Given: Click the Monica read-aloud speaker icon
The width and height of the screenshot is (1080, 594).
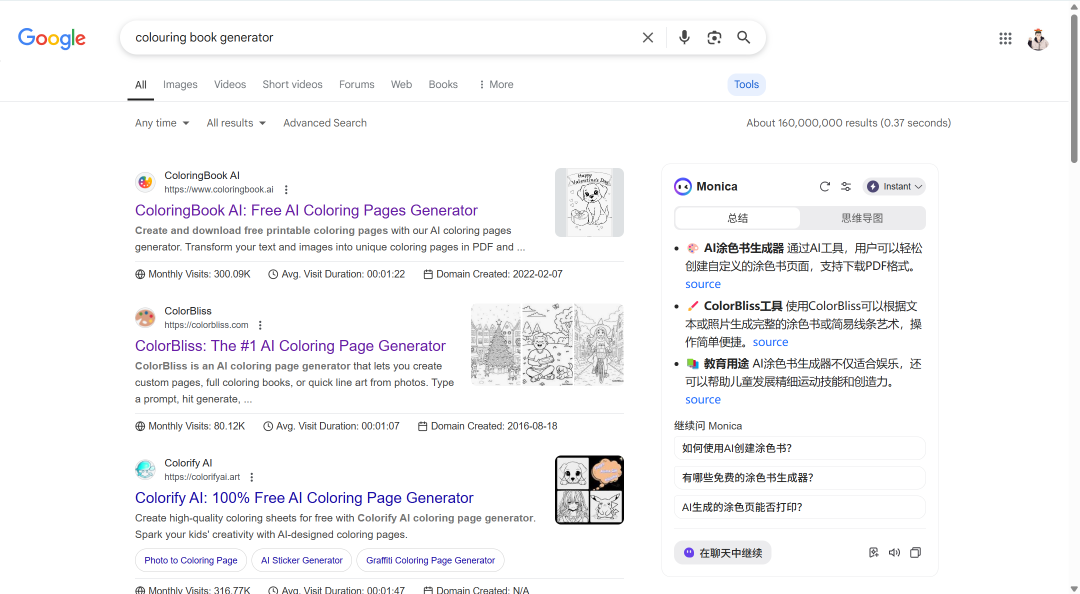Looking at the screenshot, I should 894,553.
